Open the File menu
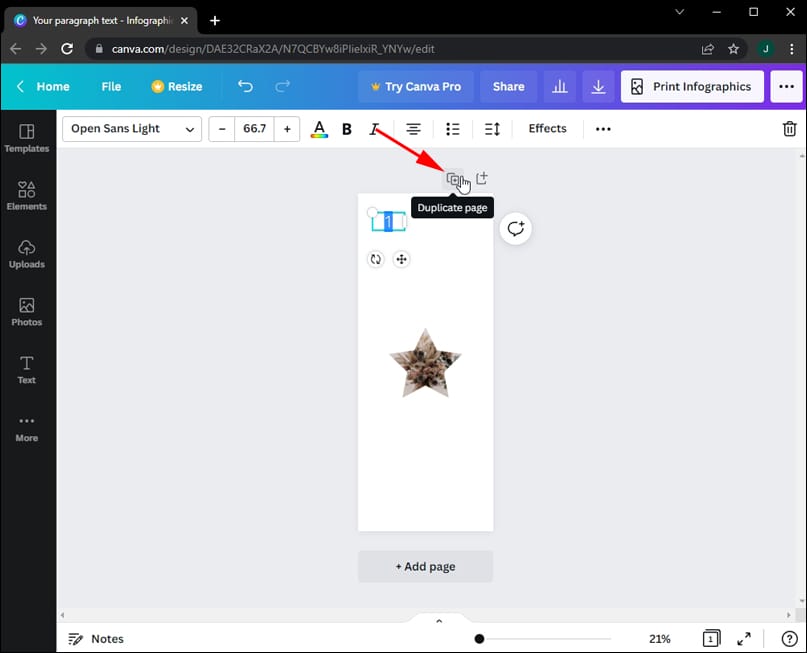Image resolution: width=807 pixels, height=653 pixels. 110,87
